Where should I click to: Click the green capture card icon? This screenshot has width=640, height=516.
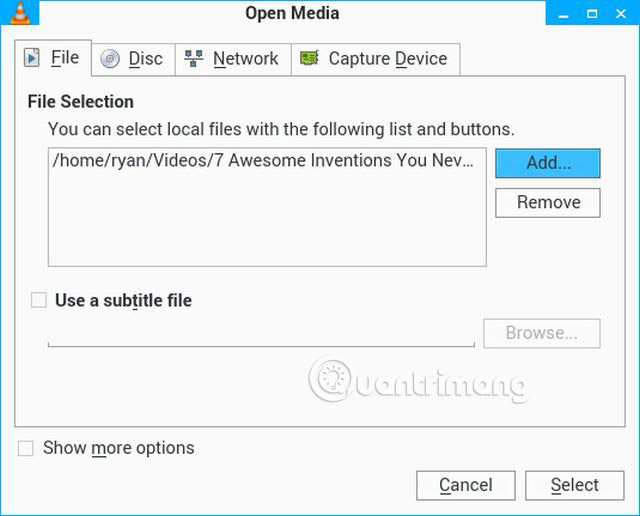click(310, 59)
